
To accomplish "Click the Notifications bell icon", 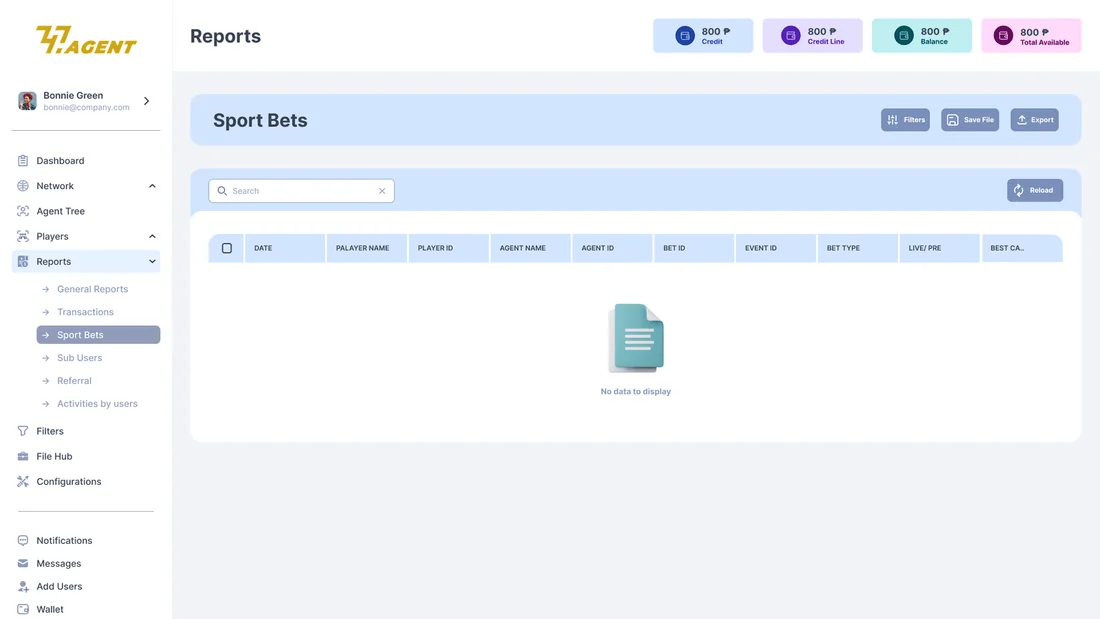I will 23,540.
